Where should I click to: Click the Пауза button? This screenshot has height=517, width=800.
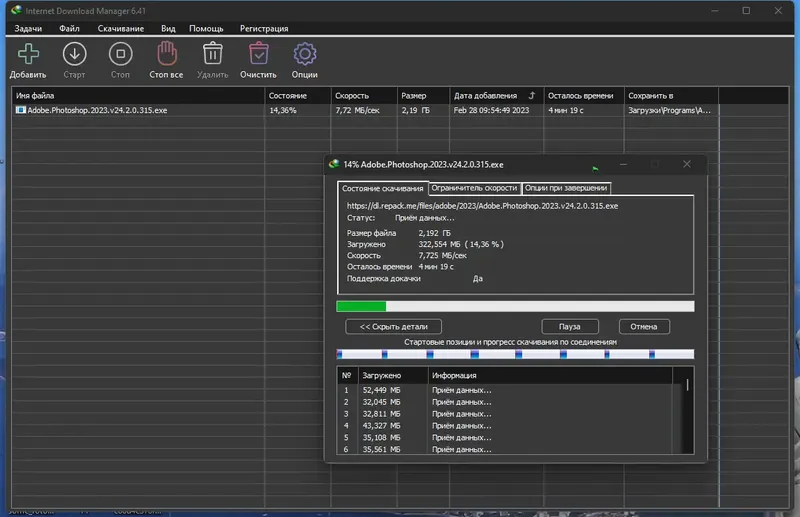(x=569, y=327)
